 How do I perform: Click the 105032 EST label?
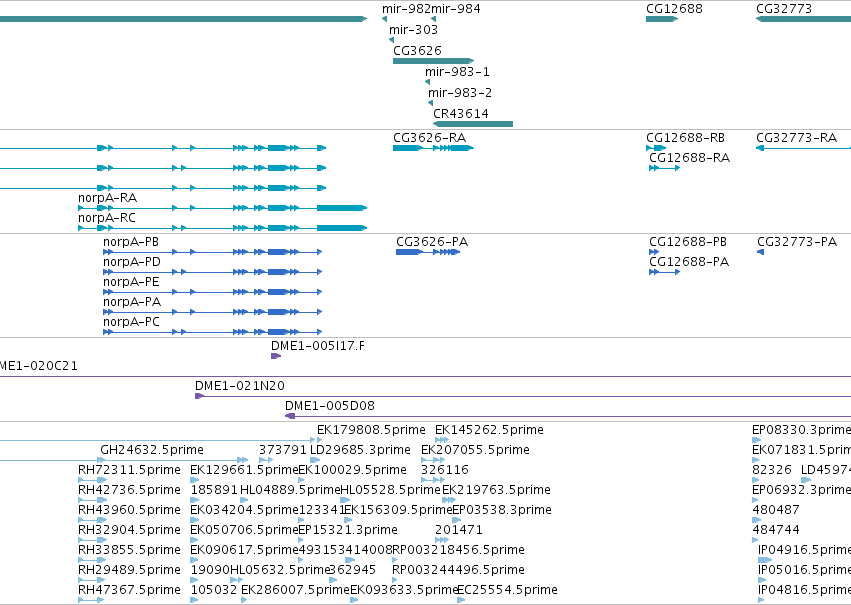click(x=214, y=591)
